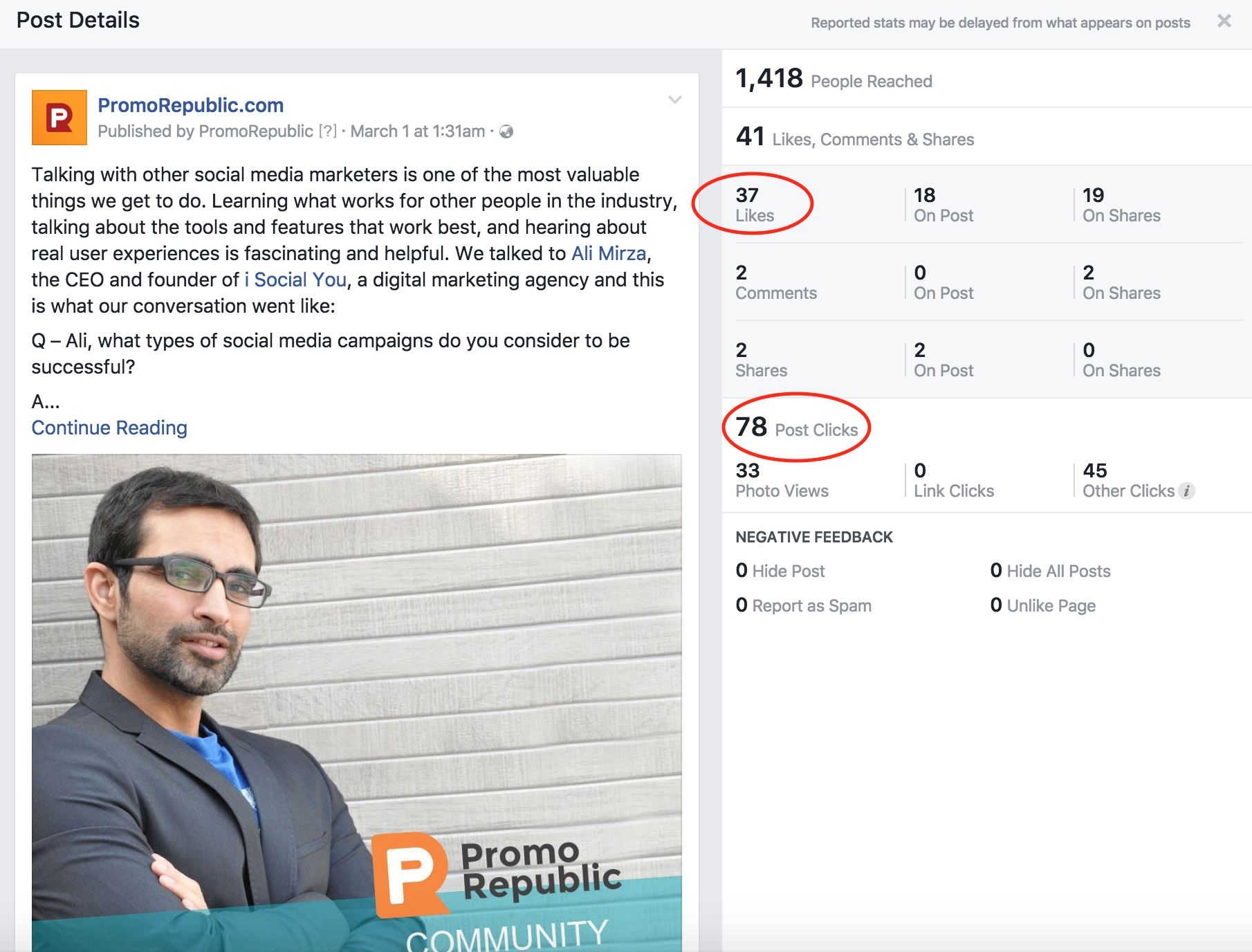
Task: Click the 33 Photo Views value
Action: (782, 480)
